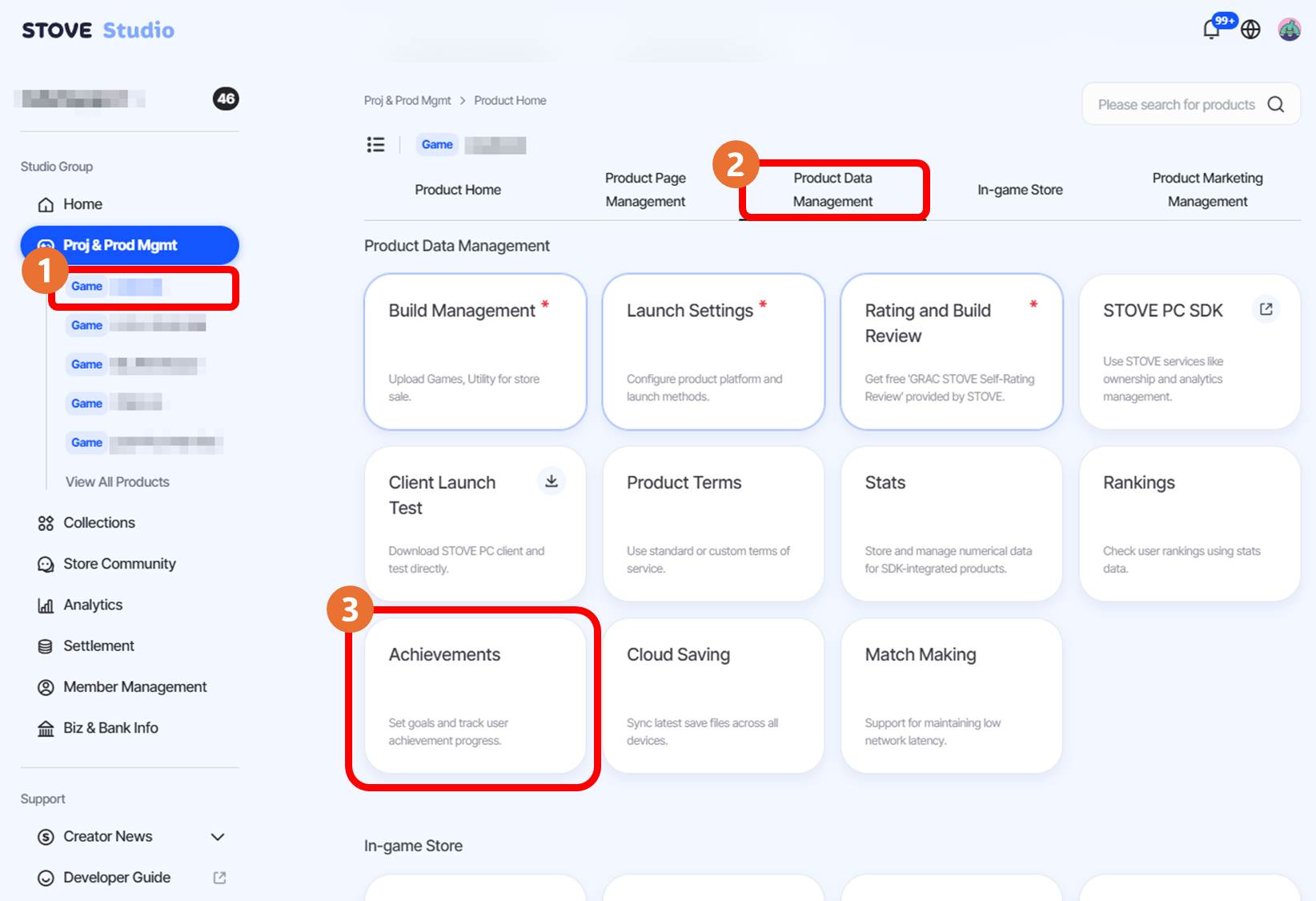The height and width of the screenshot is (901, 1316).
Task: Click the Analytics chart icon
Action: (x=46, y=605)
